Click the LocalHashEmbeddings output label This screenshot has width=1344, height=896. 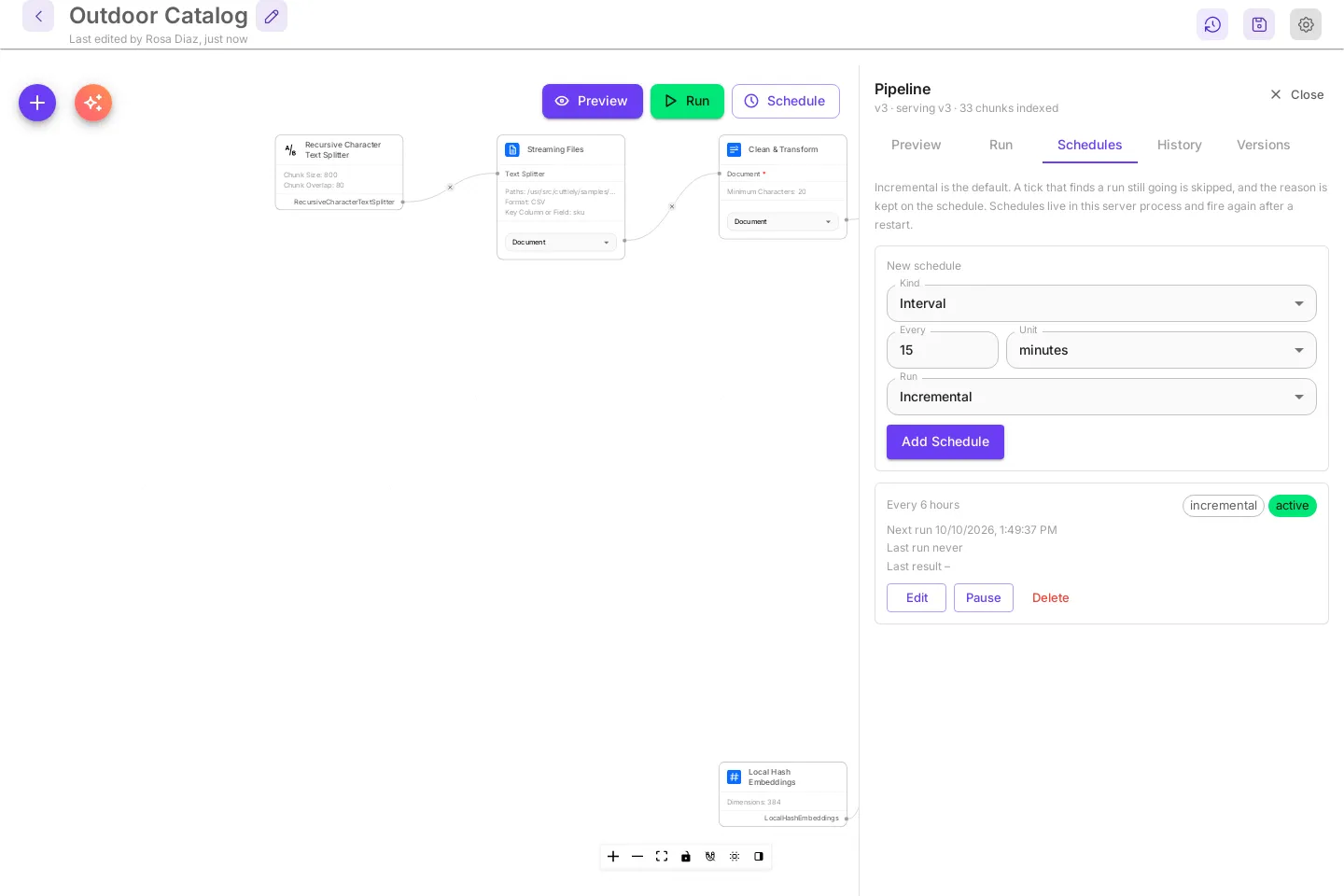tap(802, 818)
